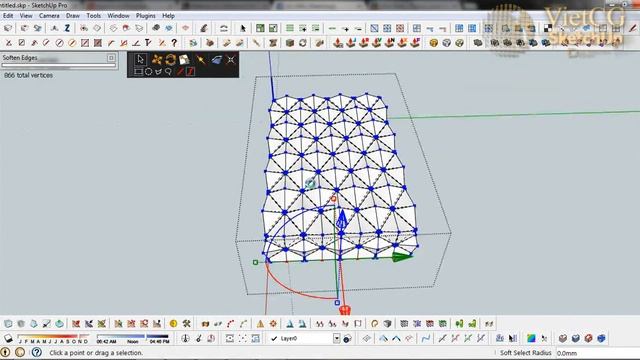Open the Layer0 layer dropdown
This screenshot has height=360, width=640.
tap(304, 338)
